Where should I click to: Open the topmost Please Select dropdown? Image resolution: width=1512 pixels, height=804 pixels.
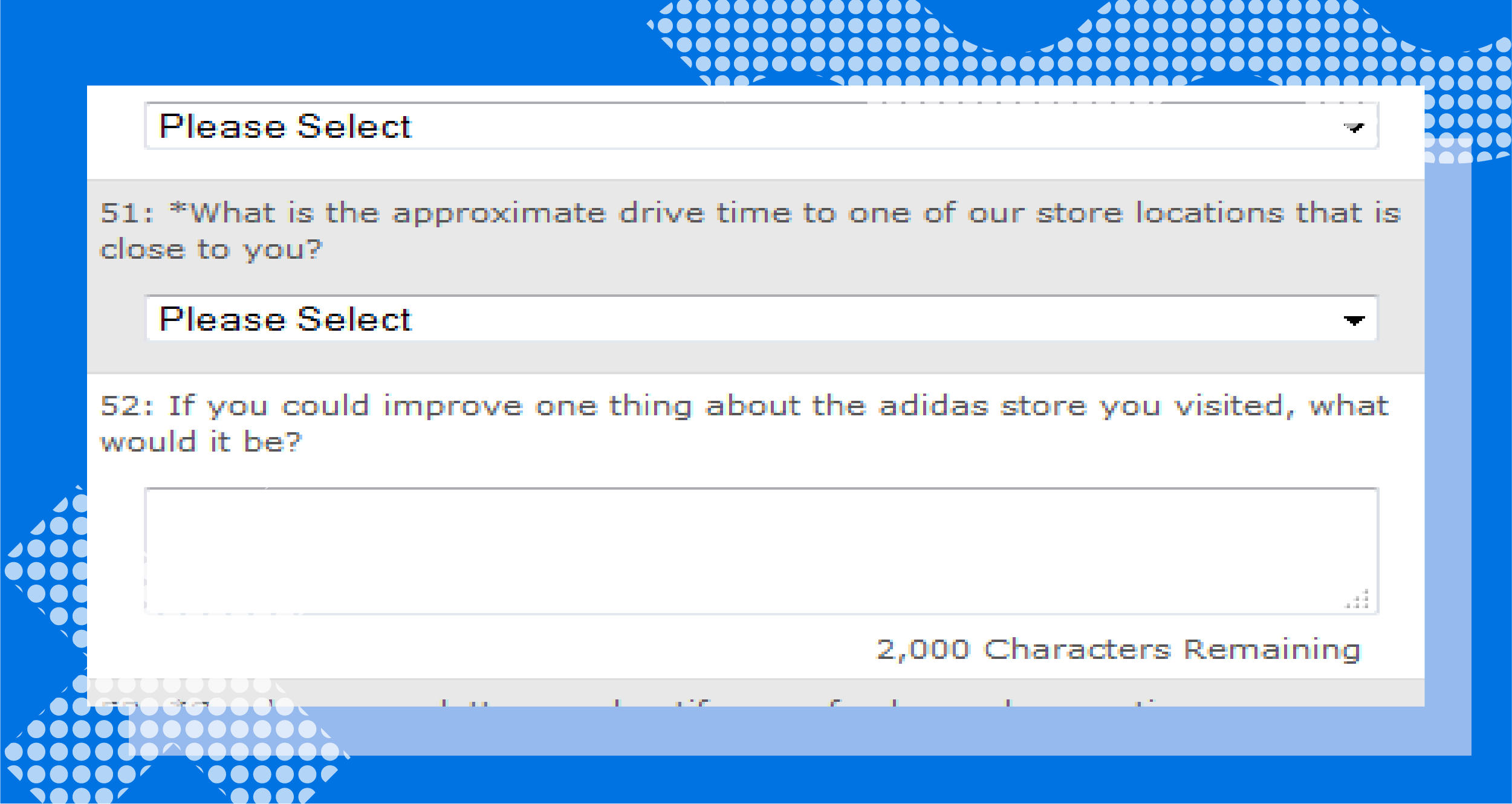point(761,126)
